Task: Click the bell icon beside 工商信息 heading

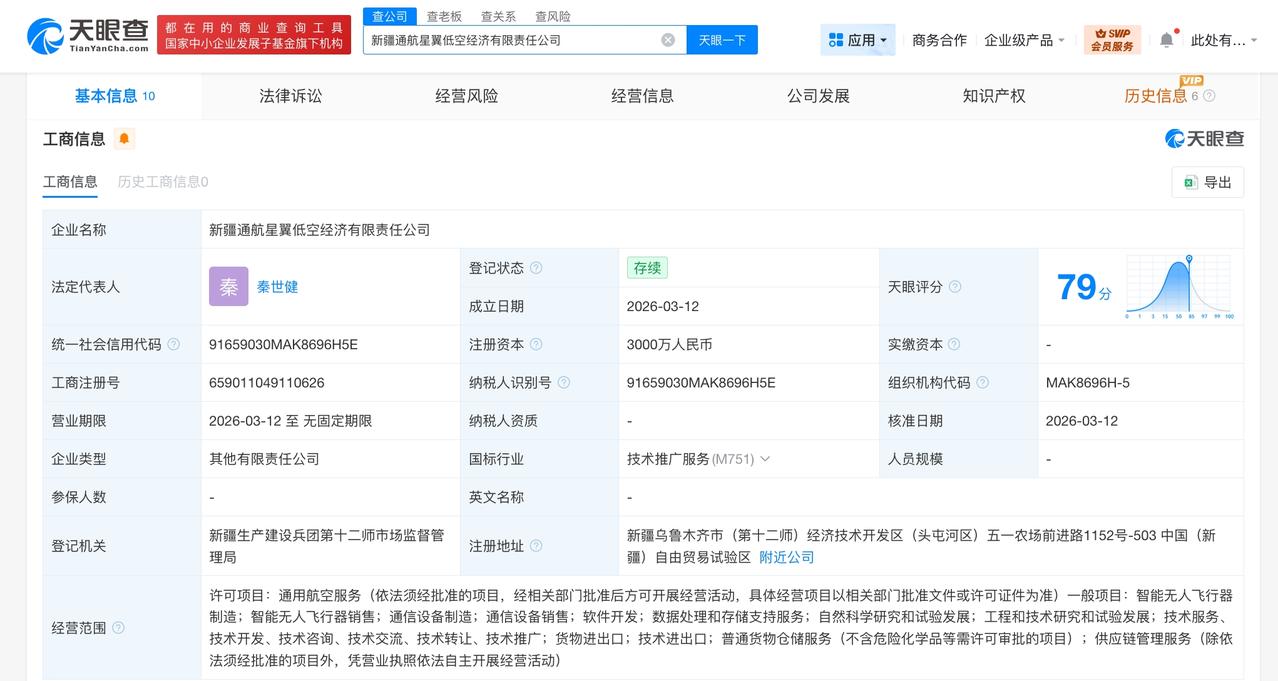Action: coord(125,139)
